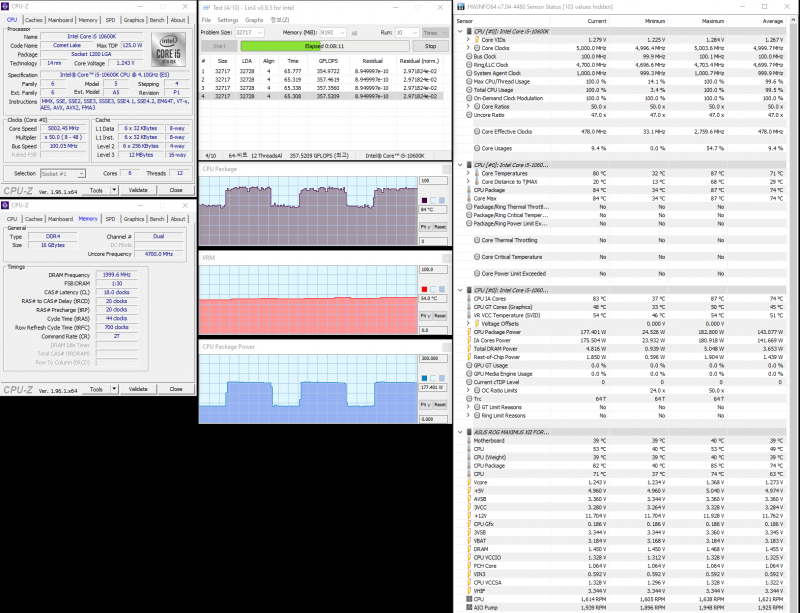800x613 pixels.
Task: Click the LinX elapsed time progress bar
Action: pos(324,46)
